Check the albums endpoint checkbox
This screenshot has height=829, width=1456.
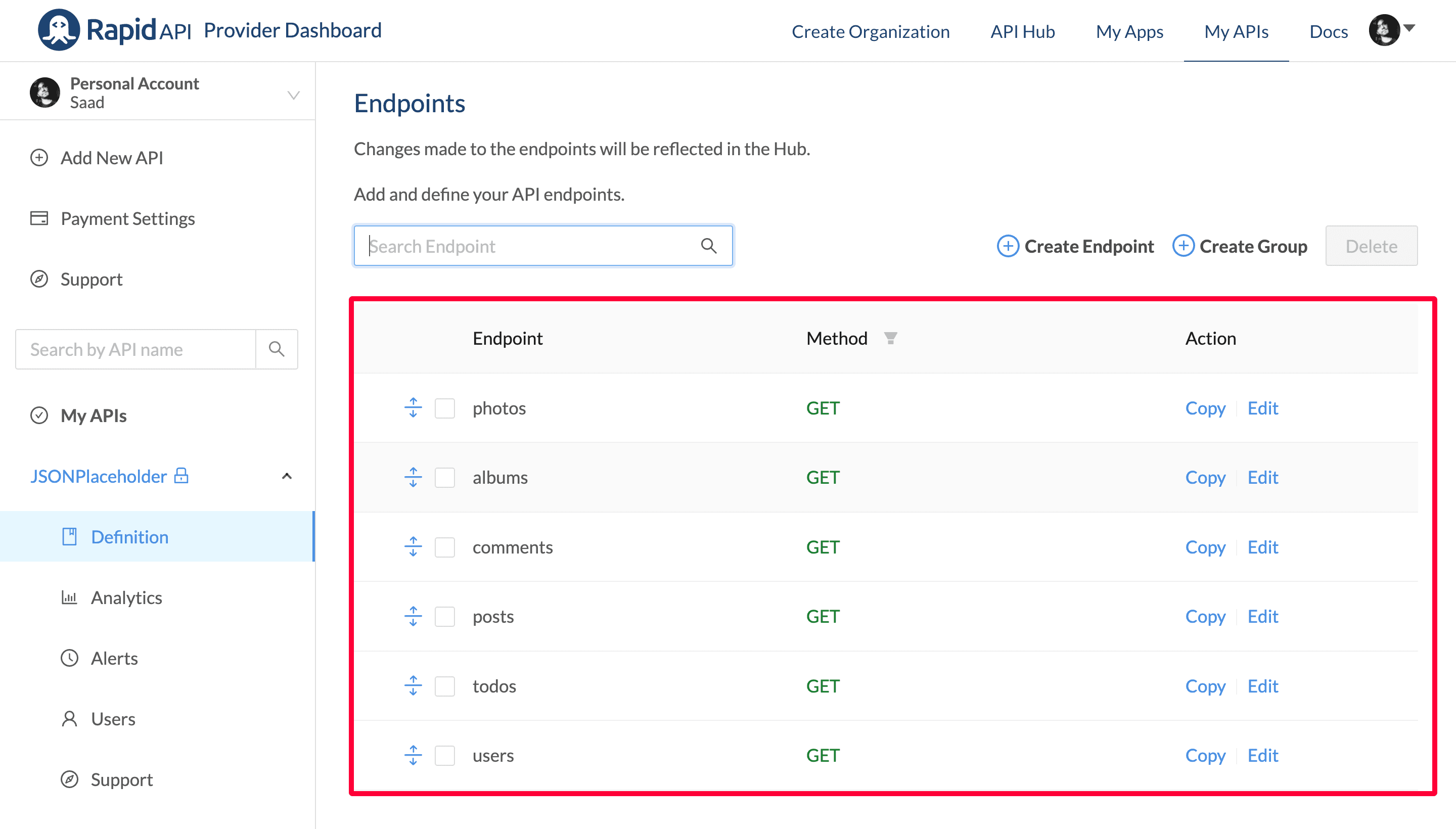point(445,478)
